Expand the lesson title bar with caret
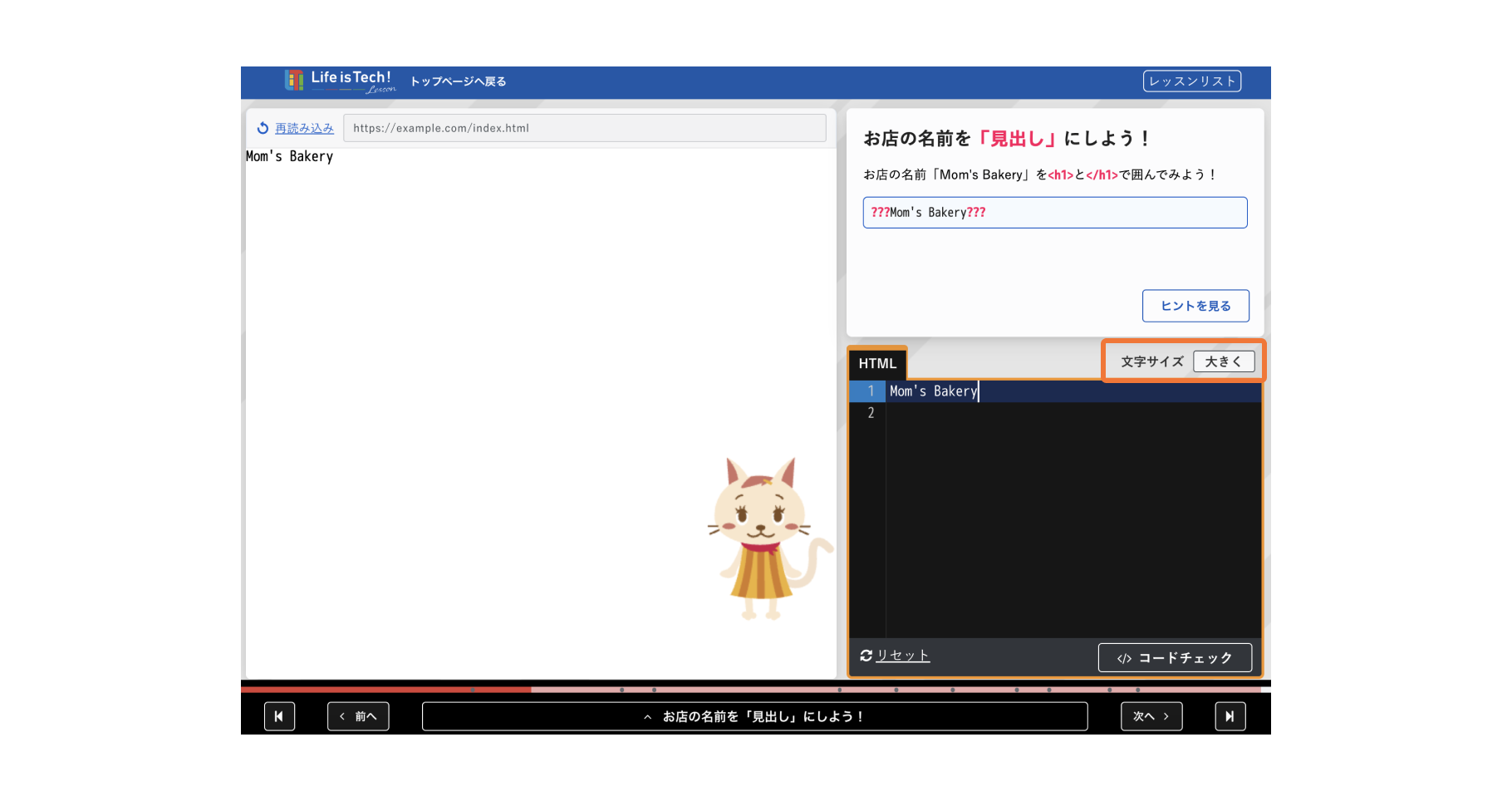 648,716
